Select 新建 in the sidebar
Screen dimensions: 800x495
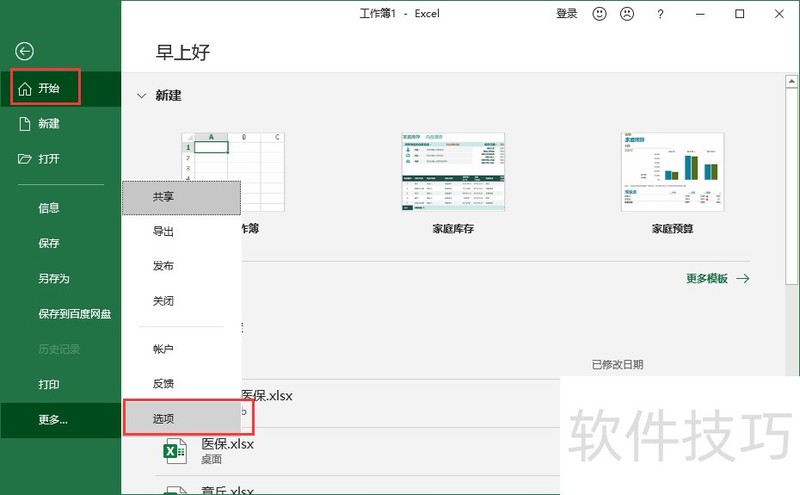[x=60, y=123]
